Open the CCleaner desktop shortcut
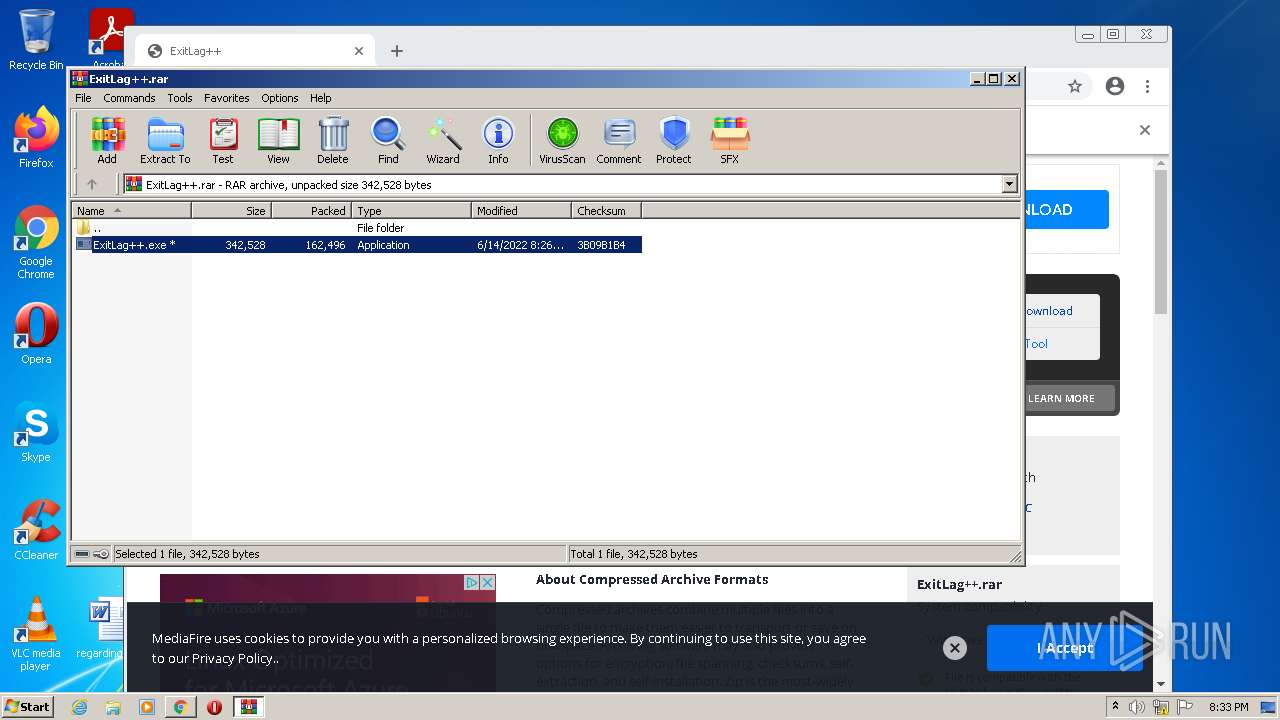The height and width of the screenshot is (720, 1280). (x=36, y=530)
